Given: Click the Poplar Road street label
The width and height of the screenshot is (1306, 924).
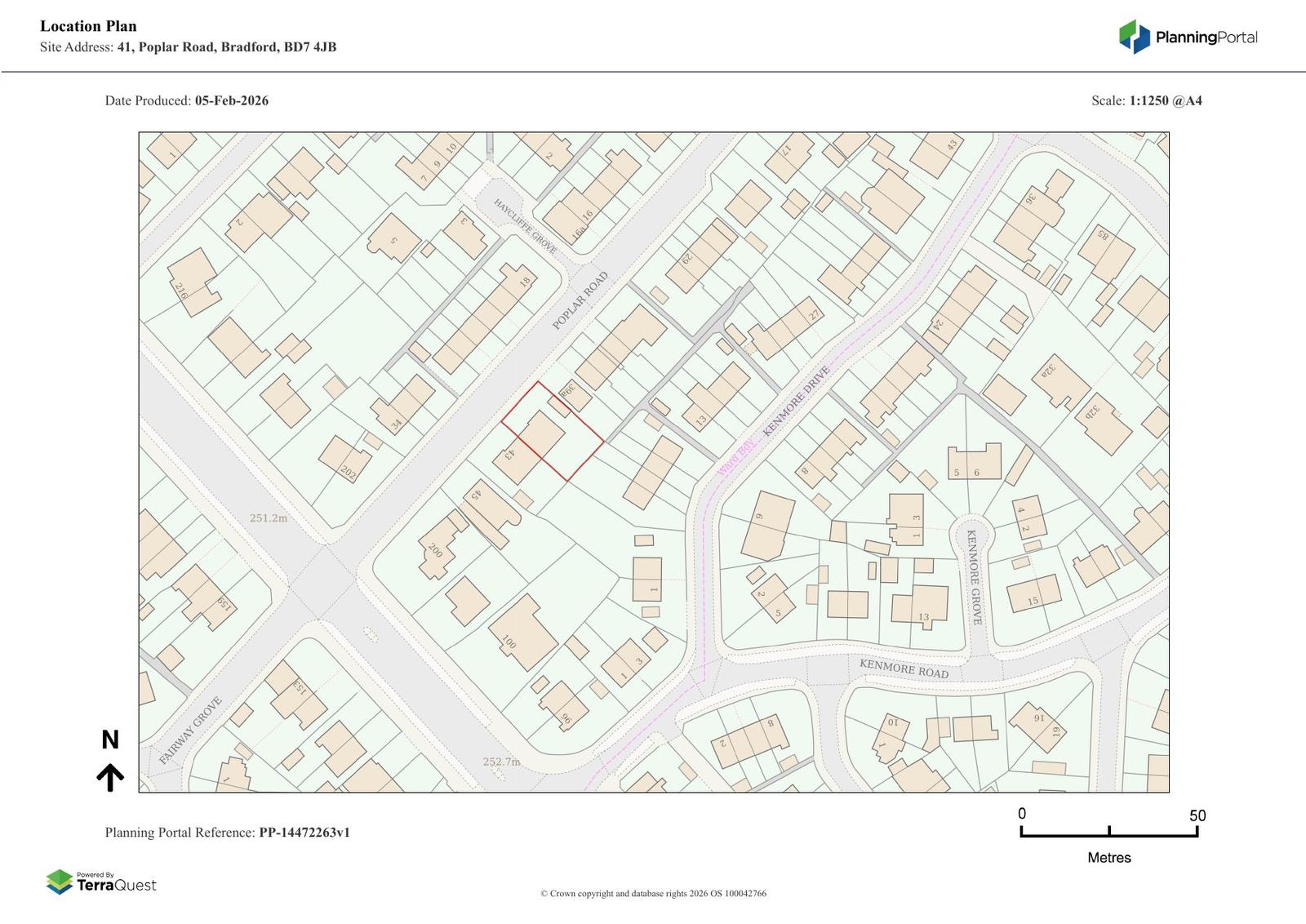Looking at the screenshot, I should tap(580, 300).
